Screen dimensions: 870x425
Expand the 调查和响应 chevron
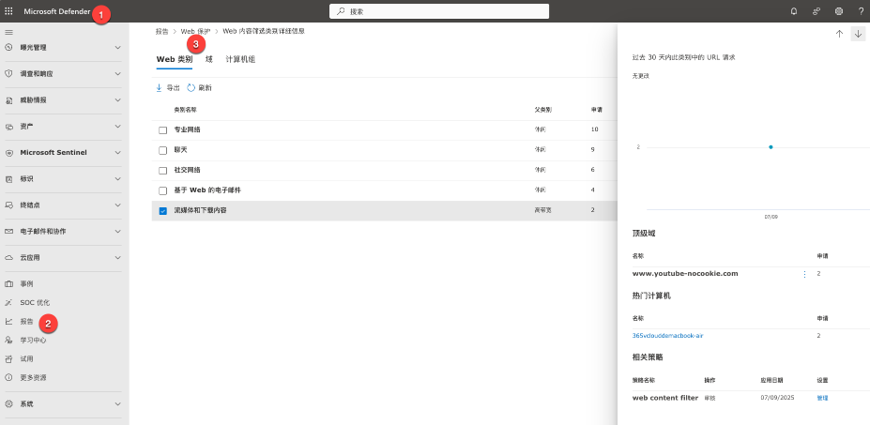click(x=118, y=74)
